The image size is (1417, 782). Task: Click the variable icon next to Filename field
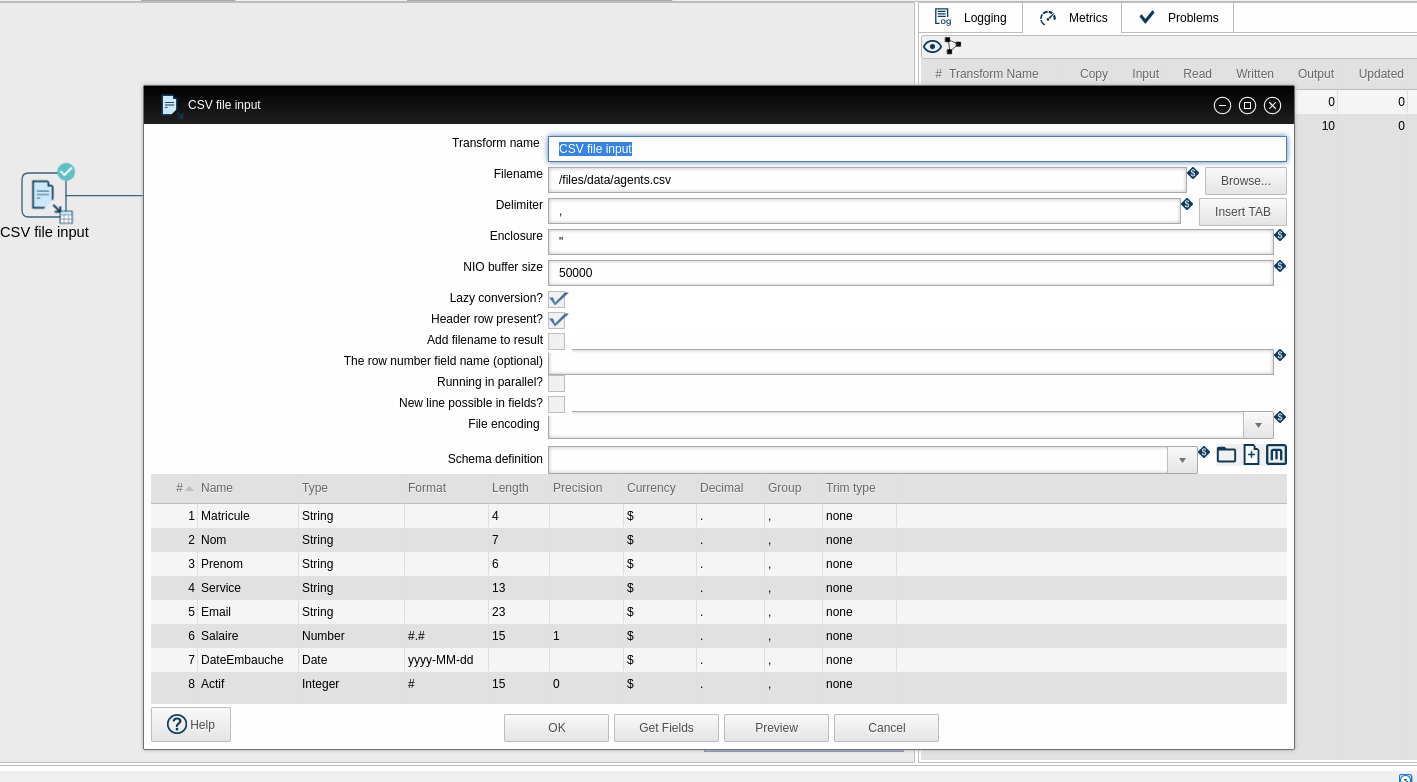pos(1192,173)
